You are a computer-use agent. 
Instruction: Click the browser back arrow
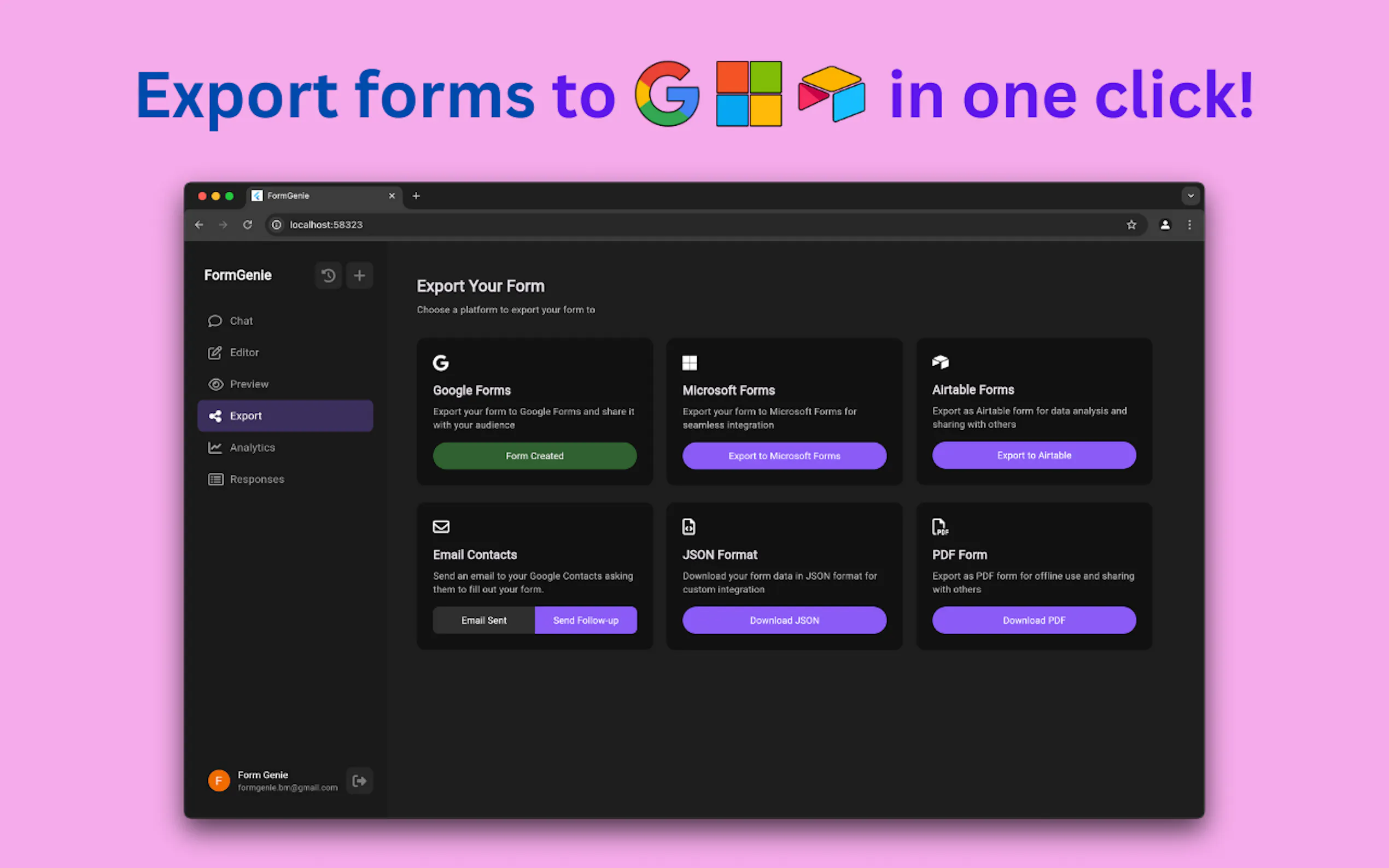click(199, 225)
